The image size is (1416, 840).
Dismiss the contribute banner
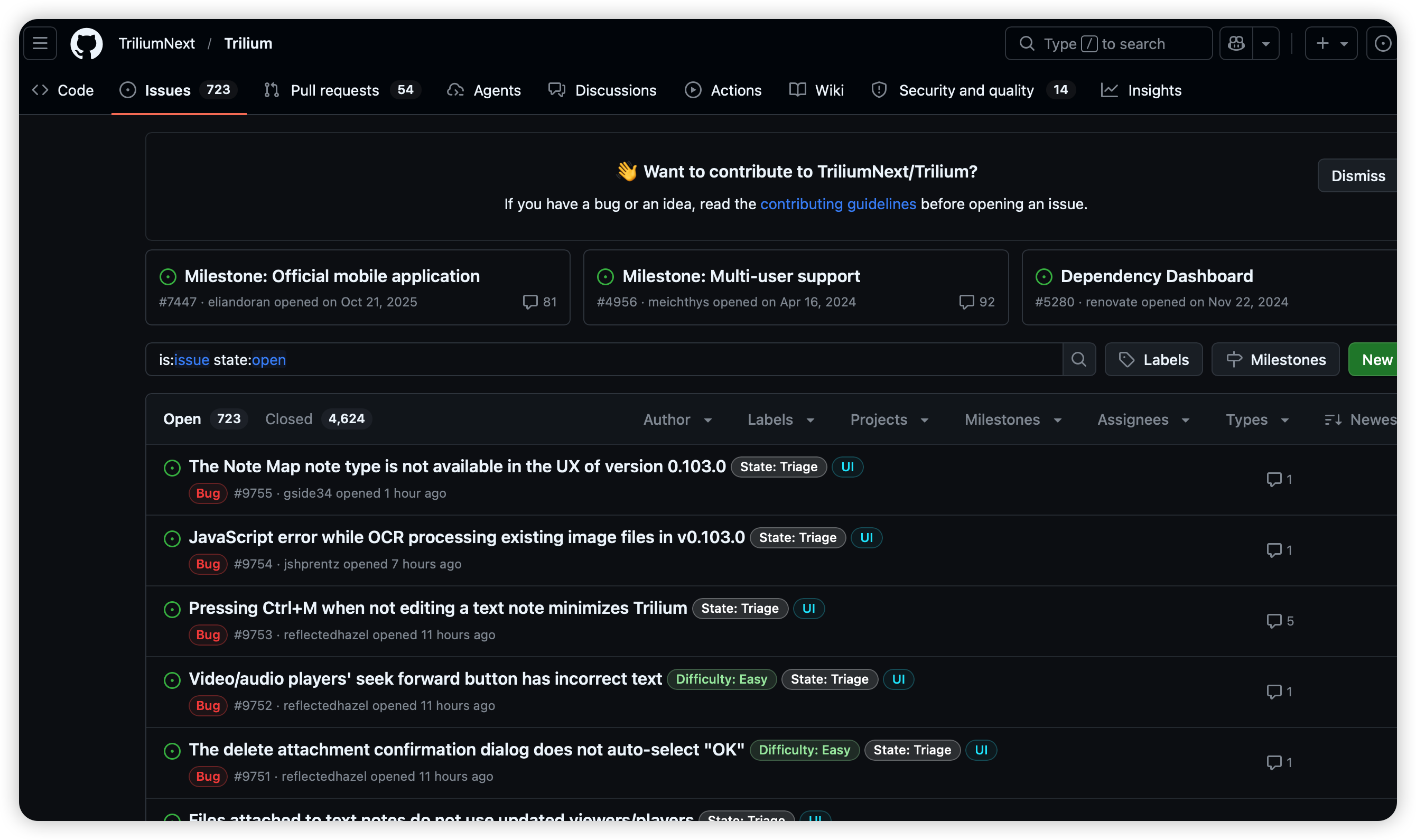click(1358, 175)
